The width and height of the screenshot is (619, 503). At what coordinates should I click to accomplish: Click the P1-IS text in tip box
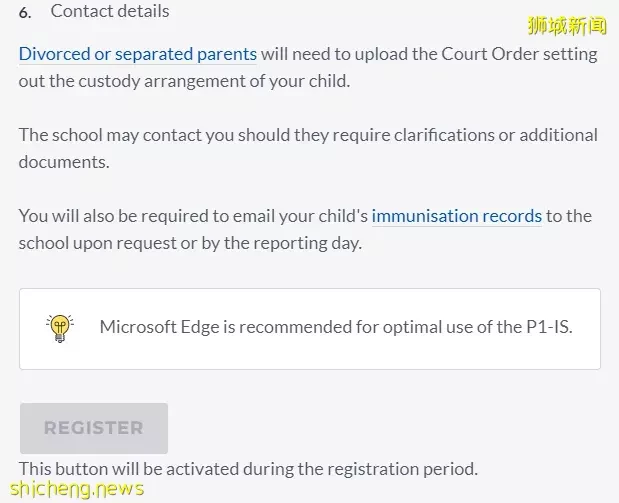tap(549, 327)
